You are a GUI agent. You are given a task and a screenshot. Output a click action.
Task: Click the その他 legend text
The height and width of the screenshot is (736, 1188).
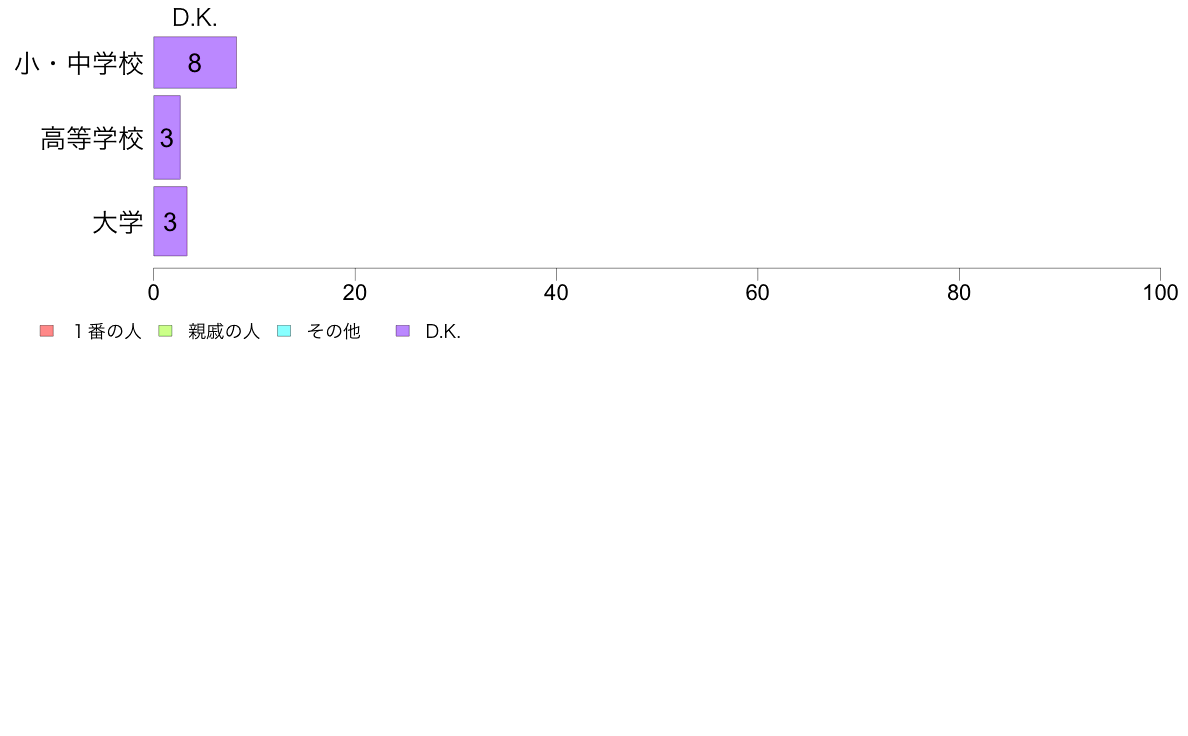333,331
